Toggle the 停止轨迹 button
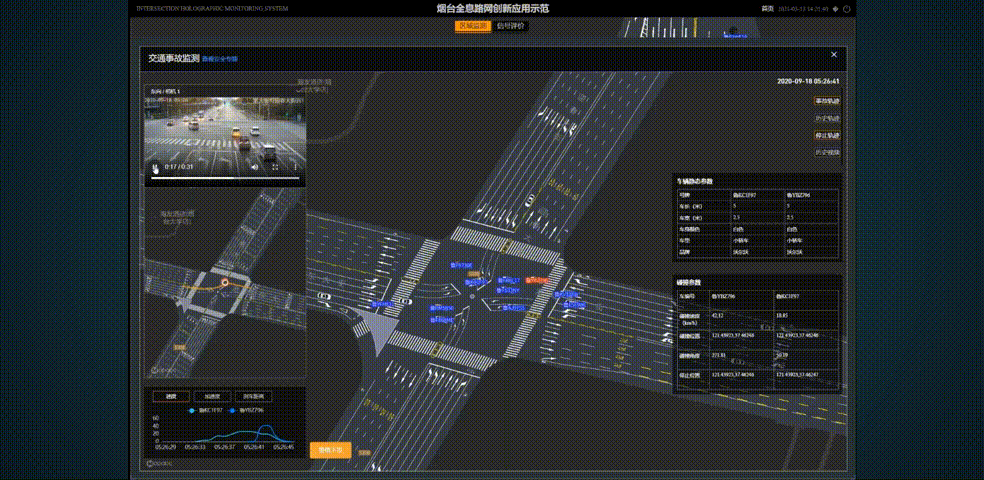The height and width of the screenshot is (480, 984). click(827, 135)
